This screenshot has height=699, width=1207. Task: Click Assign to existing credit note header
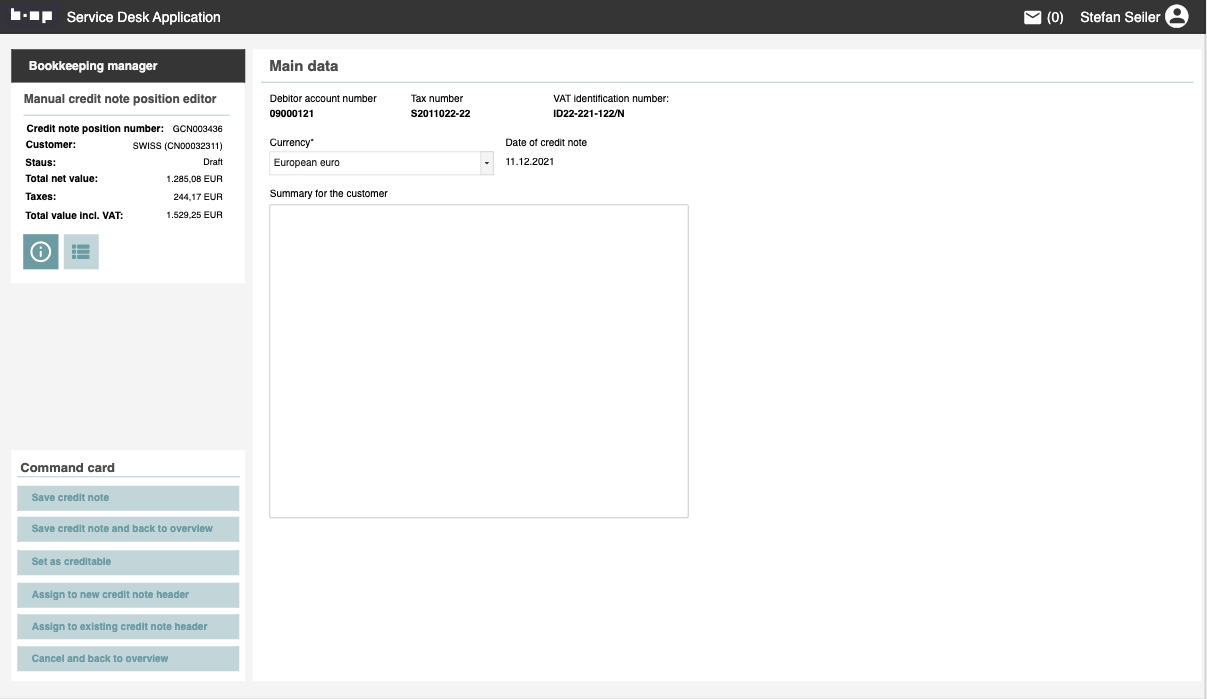tap(128, 627)
